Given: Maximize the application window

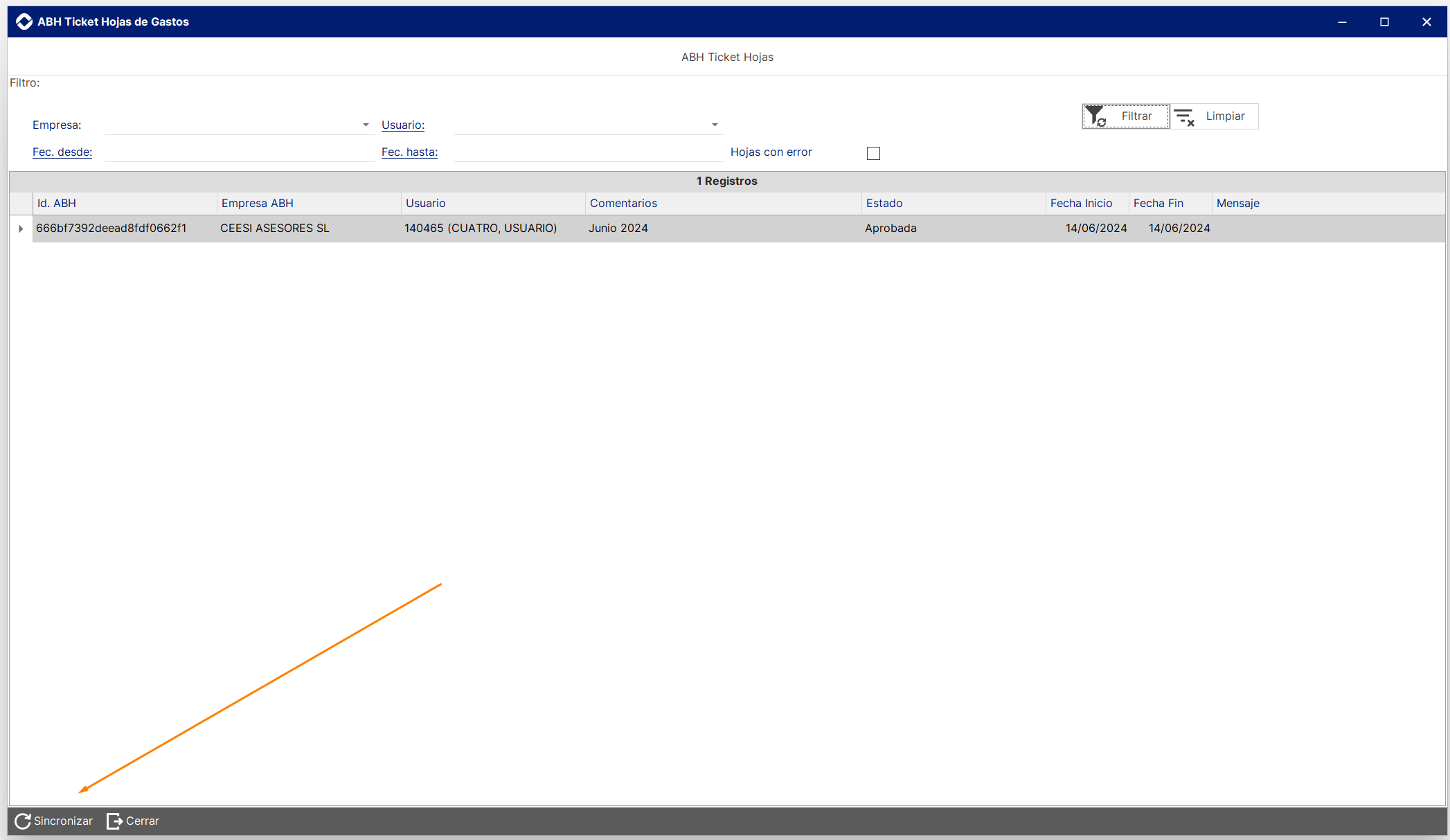Looking at the screenshot, I should [x=1384, y=21].
